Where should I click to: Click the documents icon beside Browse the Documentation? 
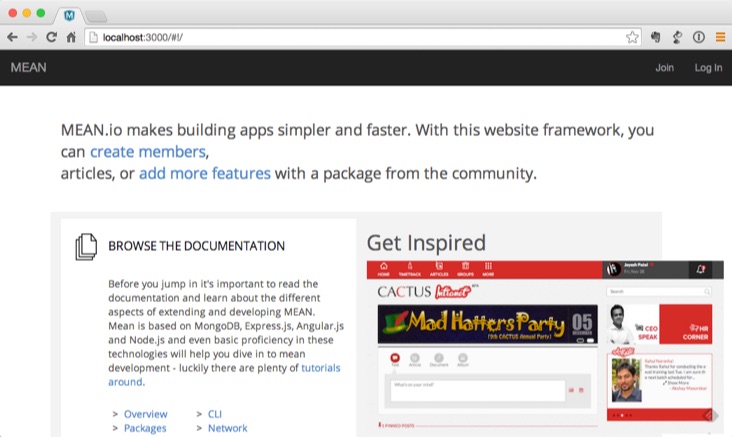[x=86, y=247]
